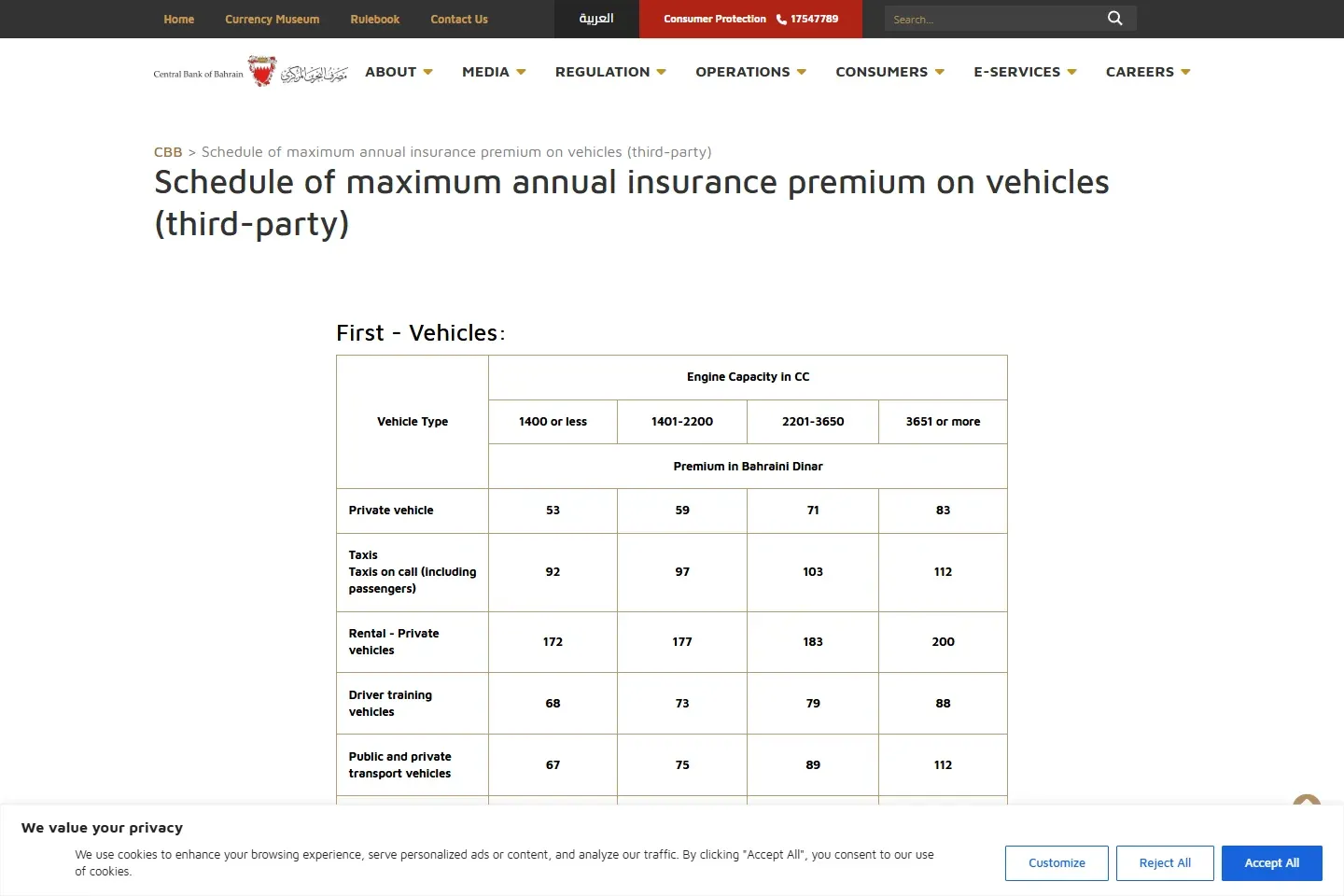This screenshot has width=1344, height=896.
Task: Click the Driver training vehicles row label
Action: pos(390,704)
